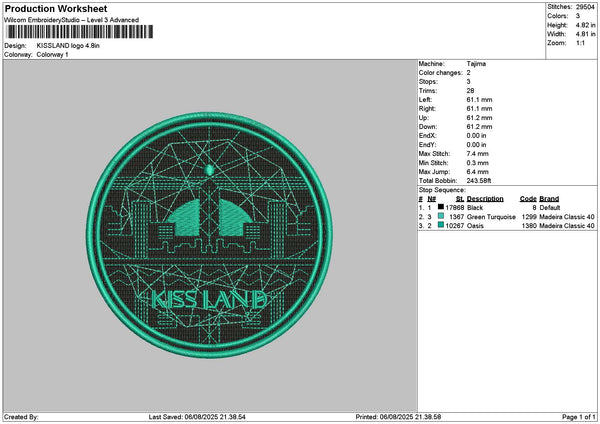600x424 pixels.
Task: Click thread code 1380
Action: pos(529,226)
